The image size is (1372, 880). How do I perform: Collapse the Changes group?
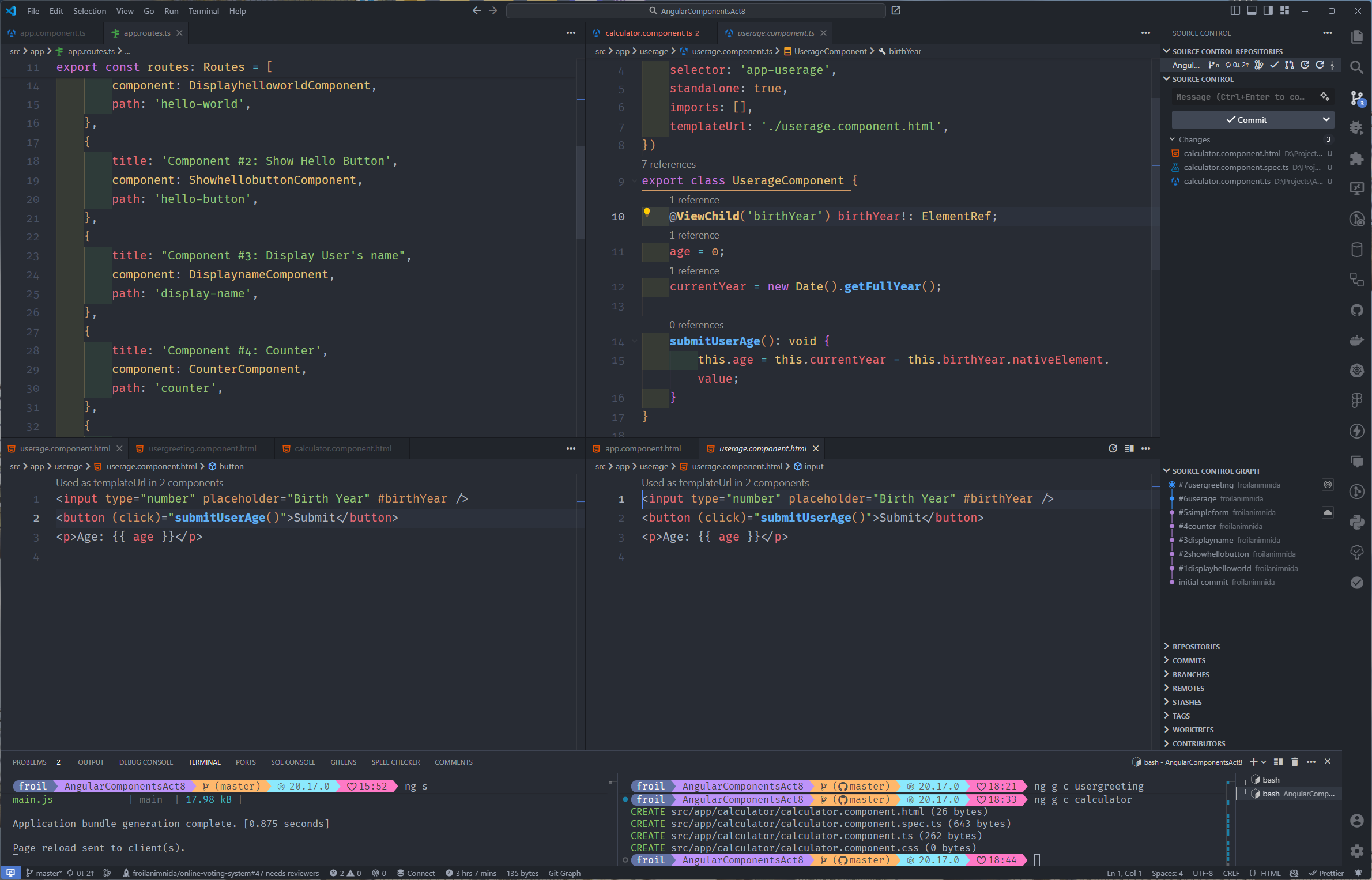coord(1194,139)
